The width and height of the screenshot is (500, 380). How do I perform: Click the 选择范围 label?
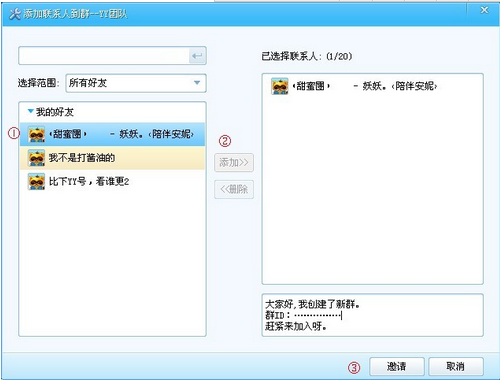coord(38,83)
